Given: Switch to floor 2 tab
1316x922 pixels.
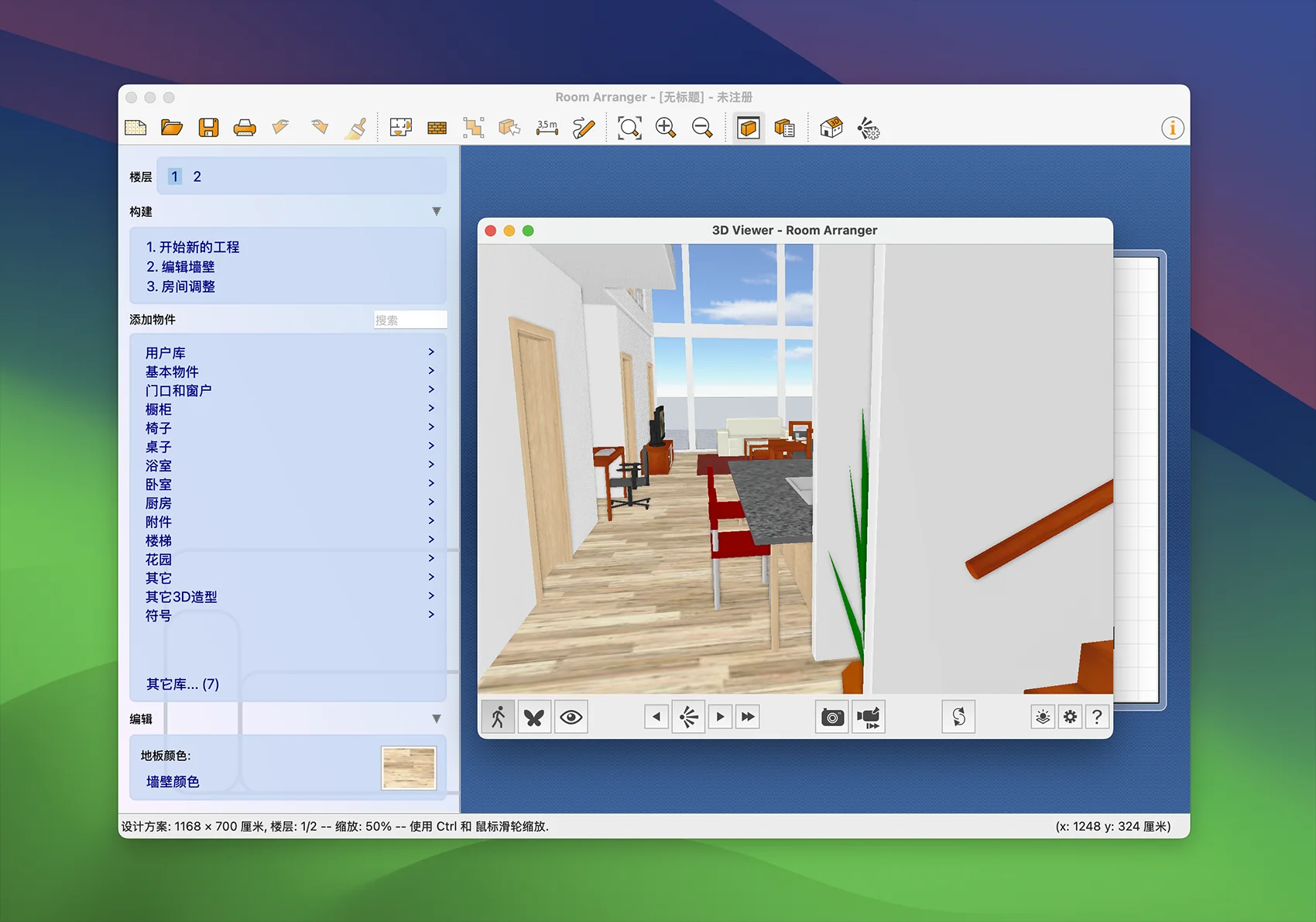Looking at the screenshot, I should 197,177.
